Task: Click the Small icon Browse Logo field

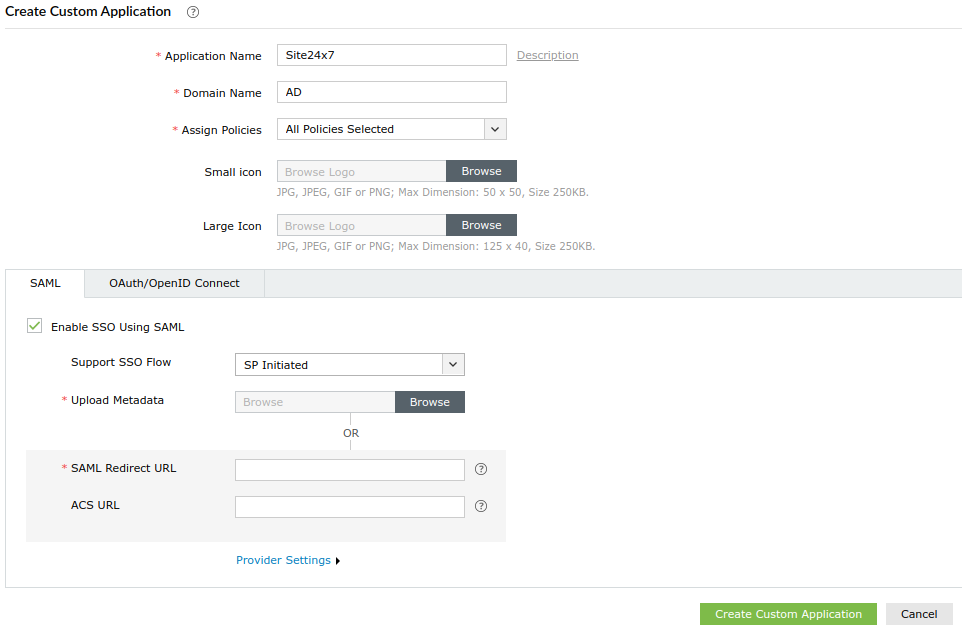Action: pyautogui.click(x=361, y=171)
